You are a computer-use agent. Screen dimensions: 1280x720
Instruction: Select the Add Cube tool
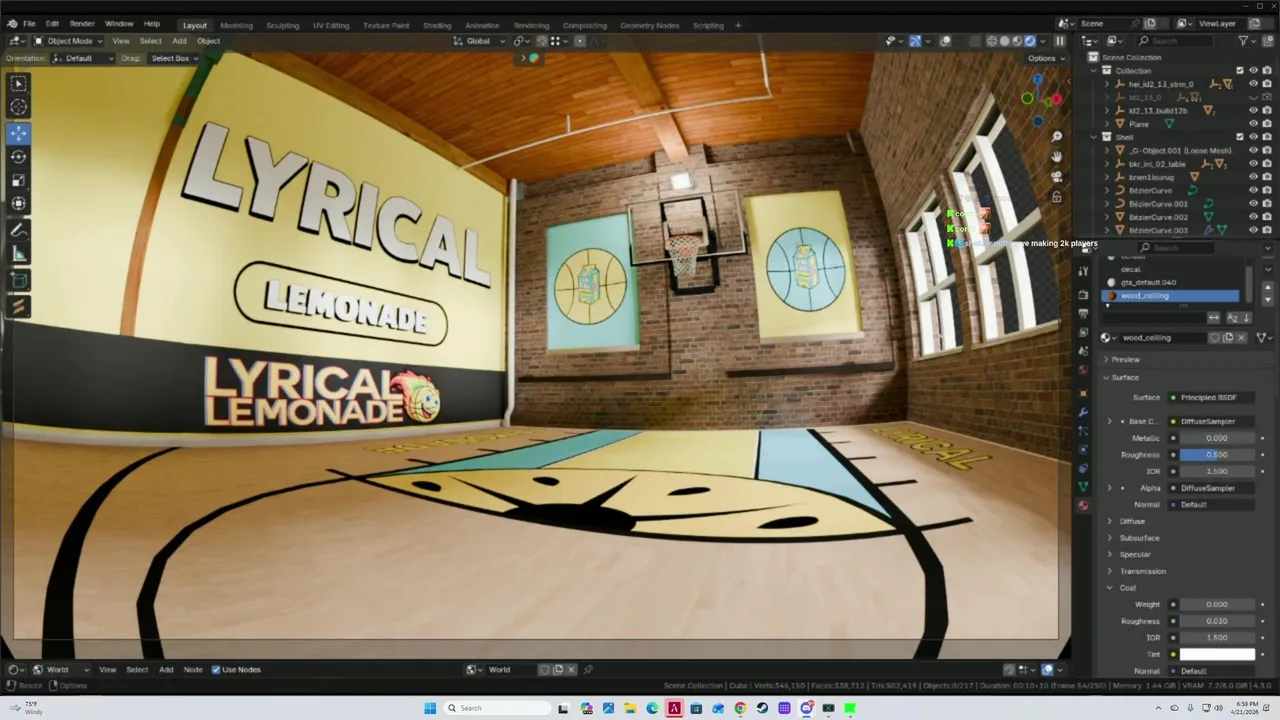(x=19, y=280)
